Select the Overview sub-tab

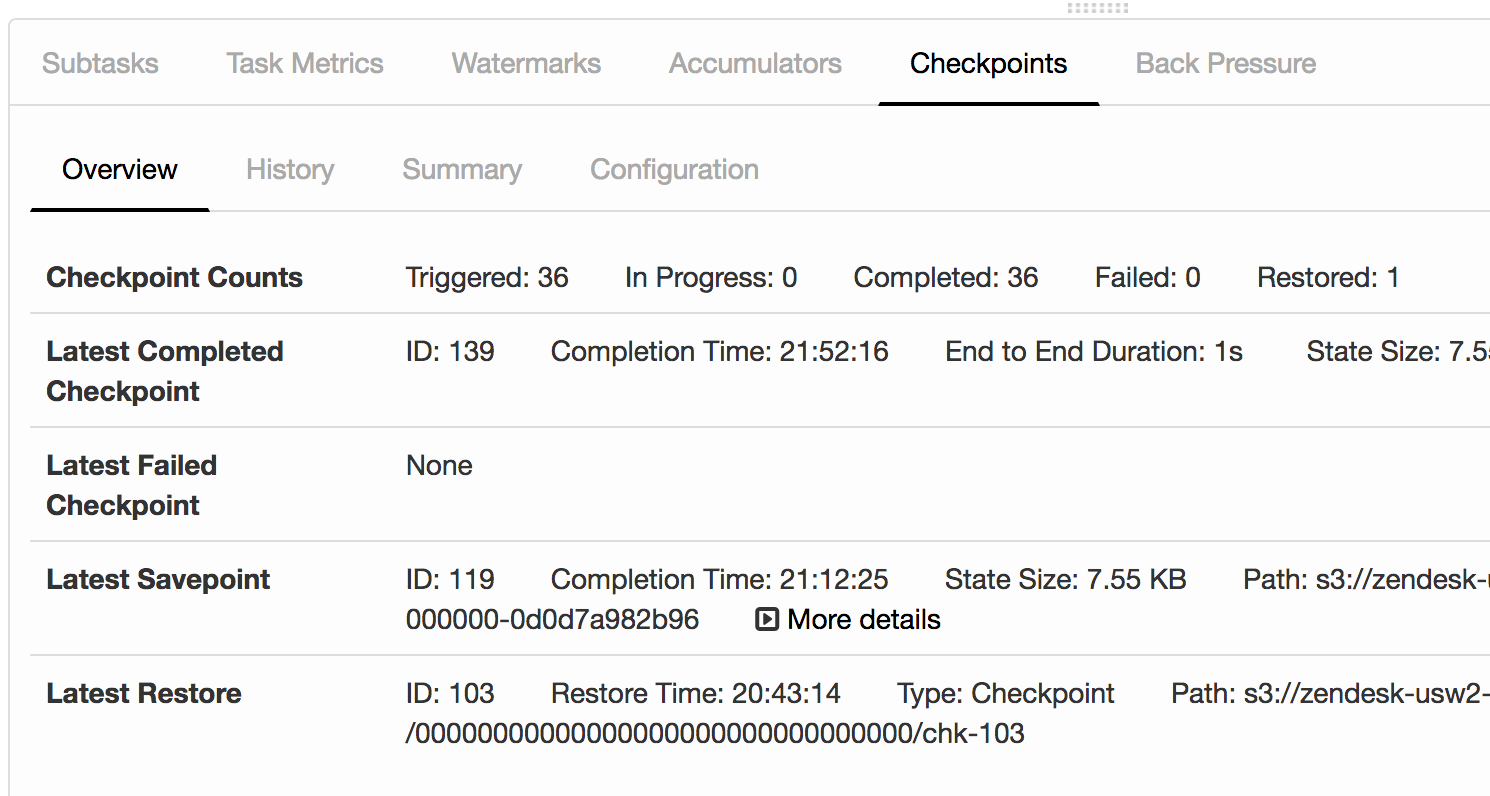pos(120,170)
